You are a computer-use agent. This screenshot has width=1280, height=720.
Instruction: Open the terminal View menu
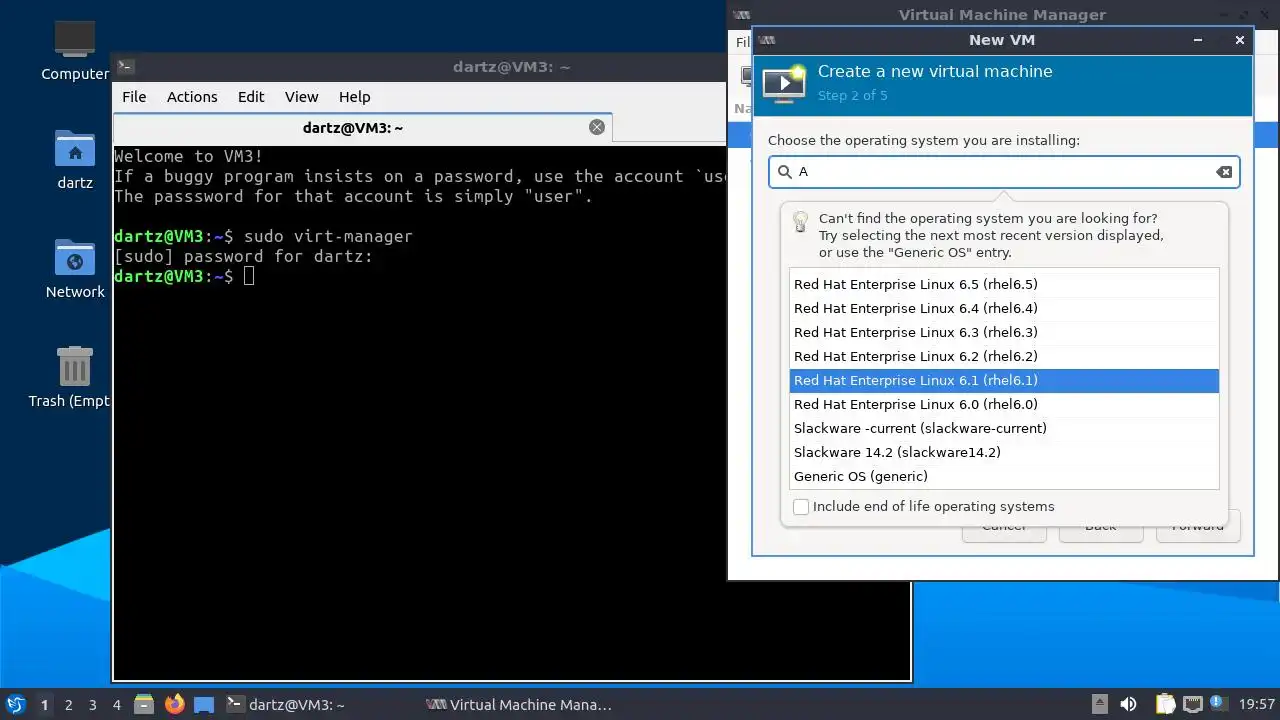pos(301,97)
